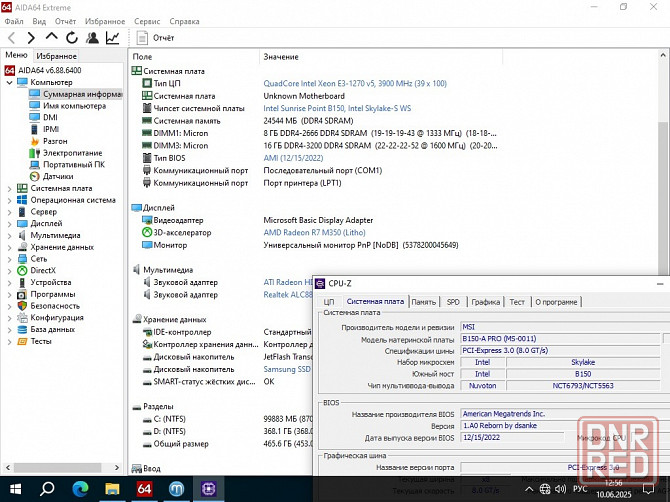670x502 pixels.
Task: Open the Samsung SSD drive link
Action: (x=287, y=370)
